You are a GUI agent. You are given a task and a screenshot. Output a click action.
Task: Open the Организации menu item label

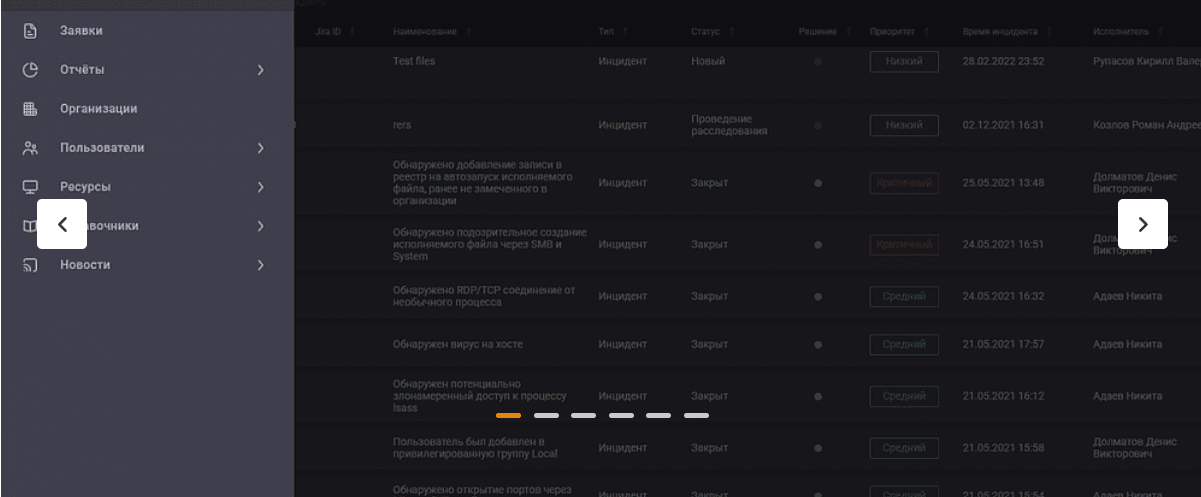[x=98, y=109]
